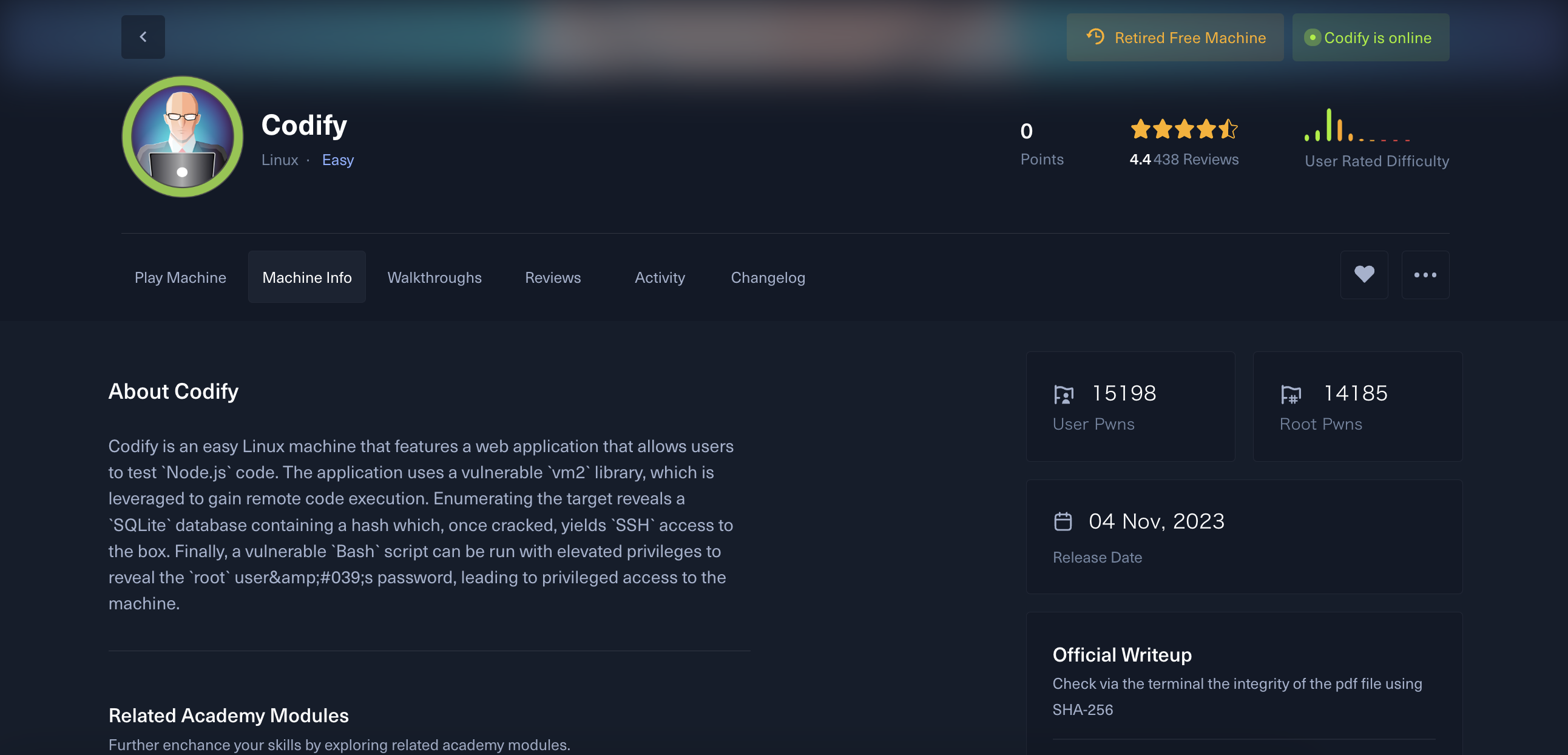
Task: Click the 0 Points value
Action: pos(1026,131)
